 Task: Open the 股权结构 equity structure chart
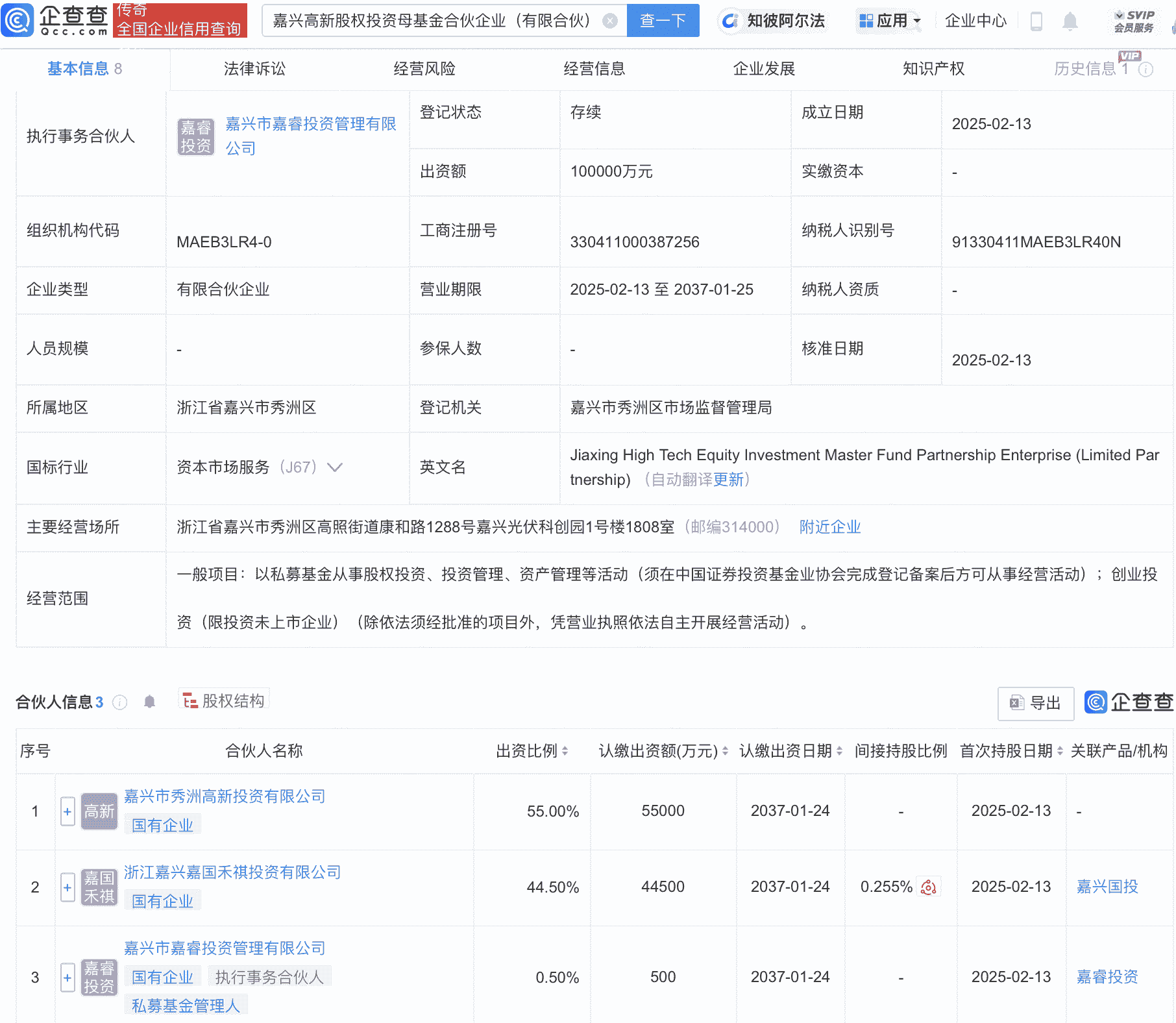223,700
